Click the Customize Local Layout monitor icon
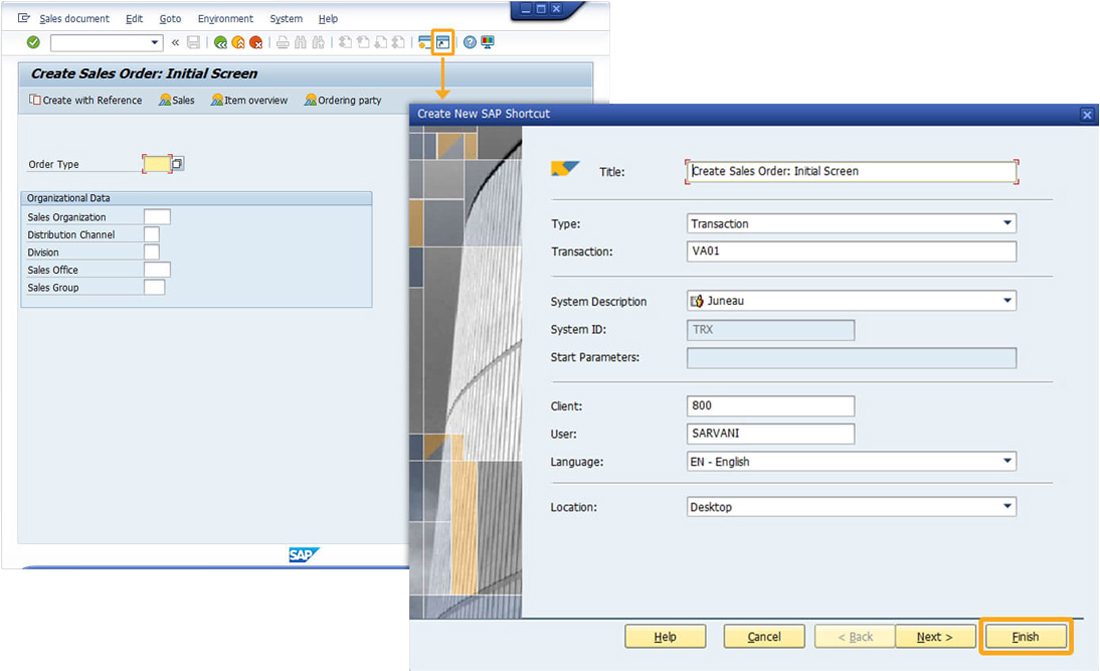 (488, 42)
